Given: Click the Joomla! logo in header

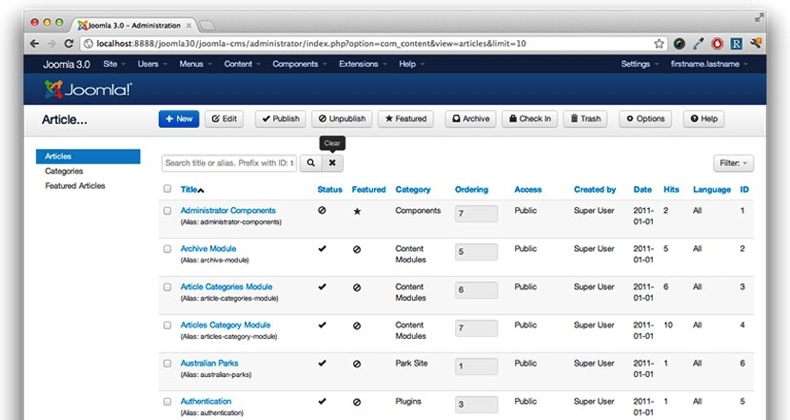Looking at the screenshot, I should 88,90.
